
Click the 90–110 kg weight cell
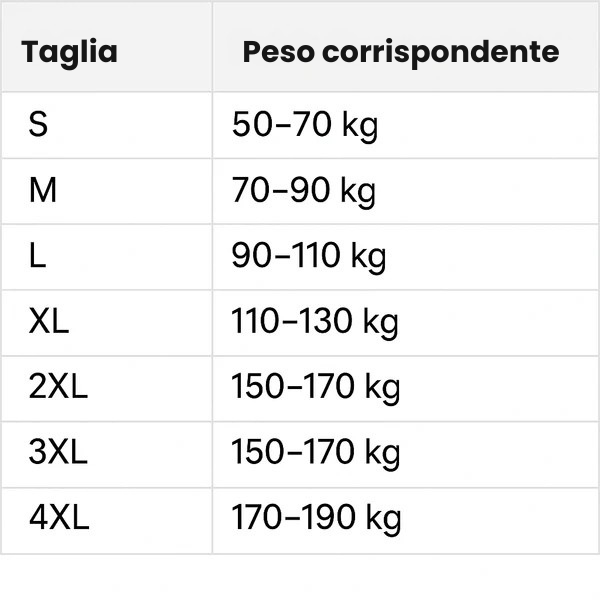pyautogui.click(x=308, y=256)
